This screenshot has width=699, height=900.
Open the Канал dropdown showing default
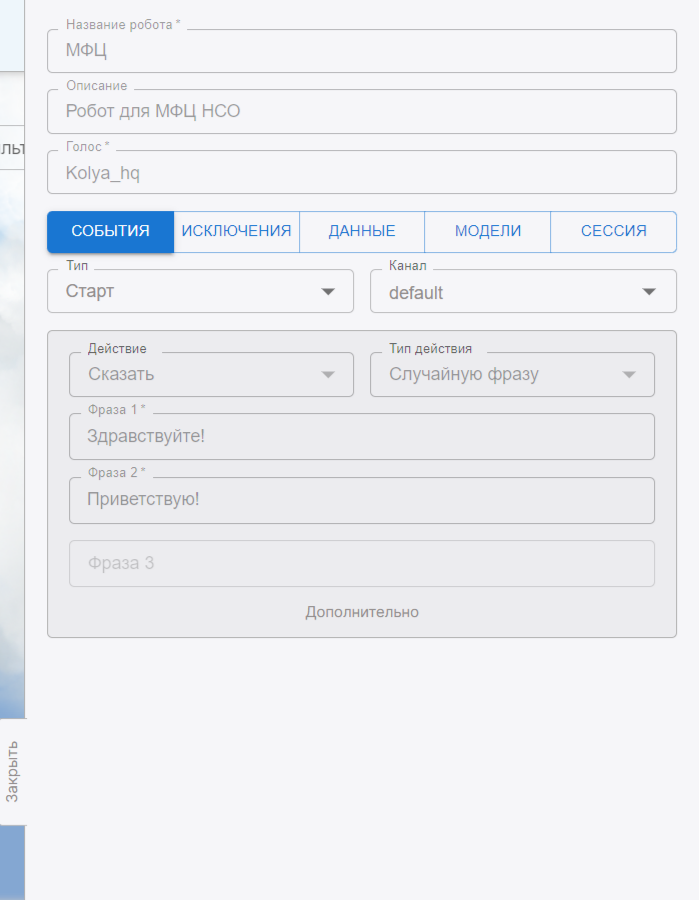coord(510,292)
